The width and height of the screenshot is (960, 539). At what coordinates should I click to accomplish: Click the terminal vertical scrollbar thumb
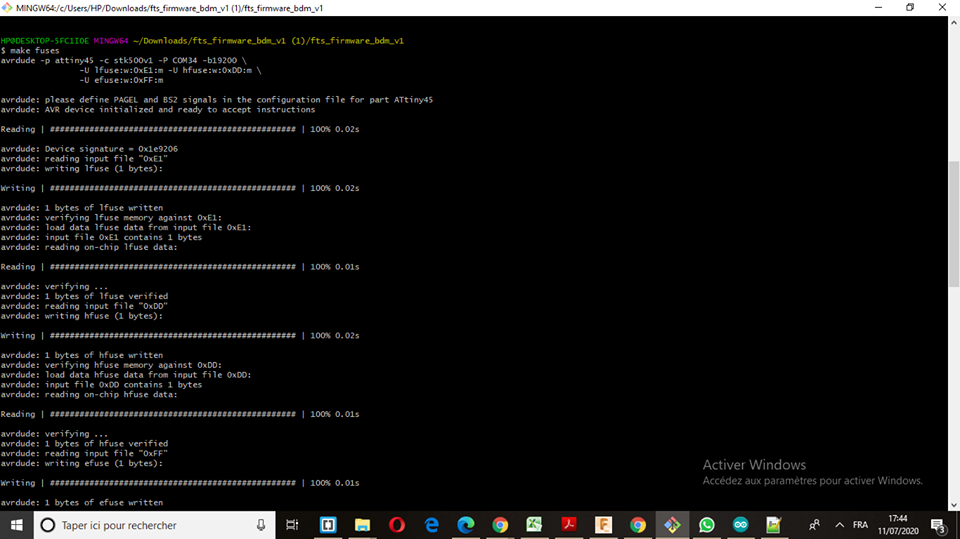coord(954,224)
